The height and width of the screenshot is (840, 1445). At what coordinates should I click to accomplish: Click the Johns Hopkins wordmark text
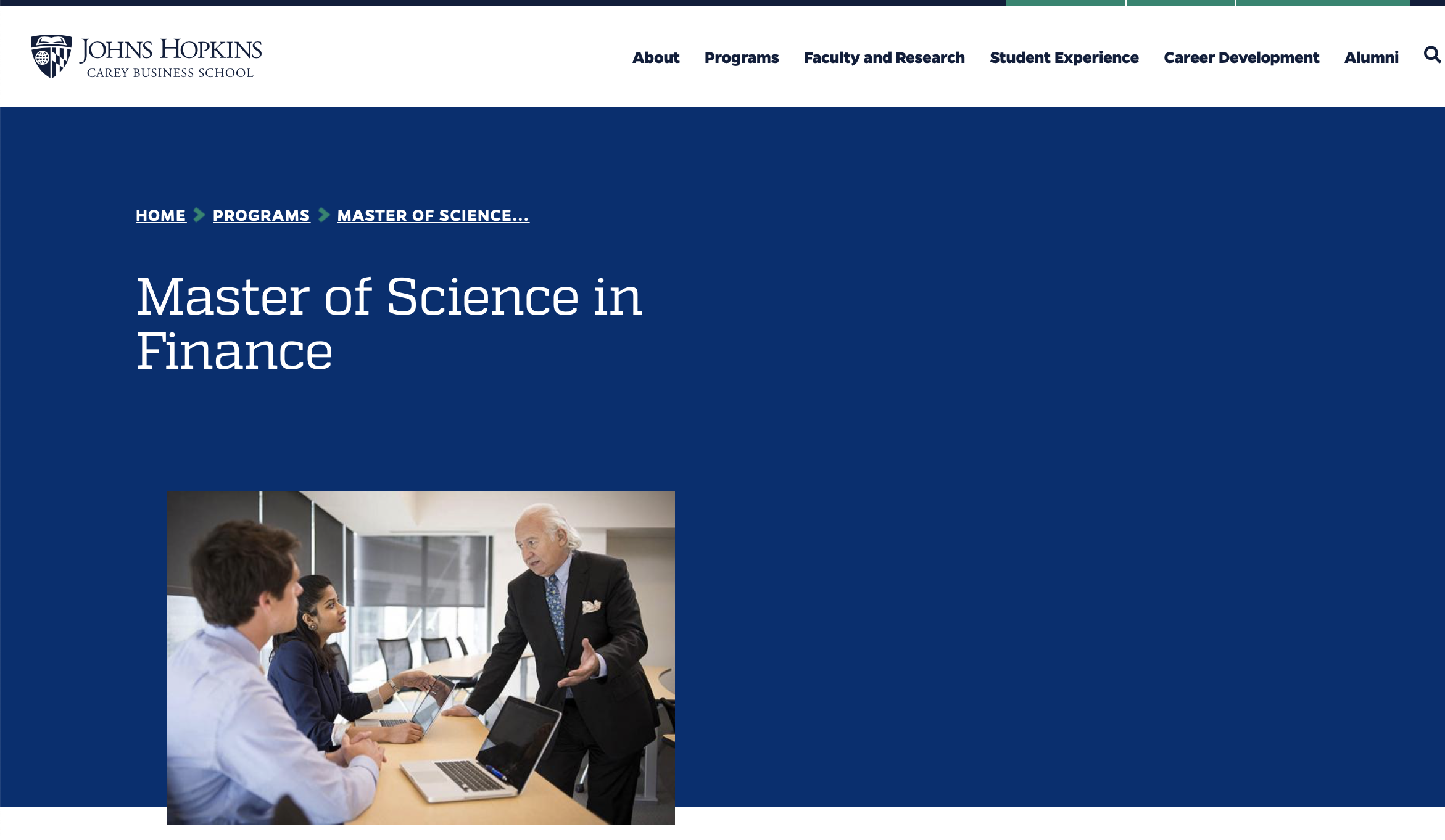click(x=171, y=49)
